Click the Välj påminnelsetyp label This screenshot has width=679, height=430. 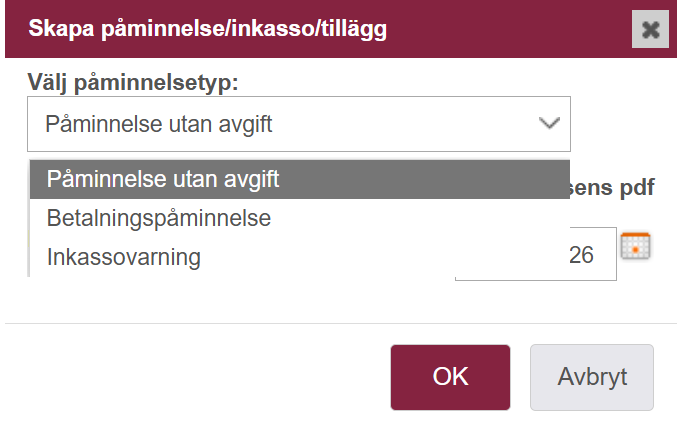point(133,82)
